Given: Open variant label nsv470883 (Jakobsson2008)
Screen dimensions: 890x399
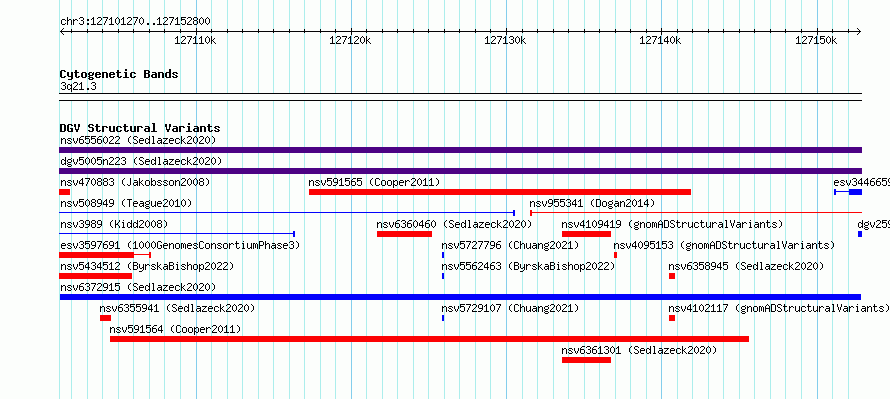Looking at the screenshot, I should [135, 182].
